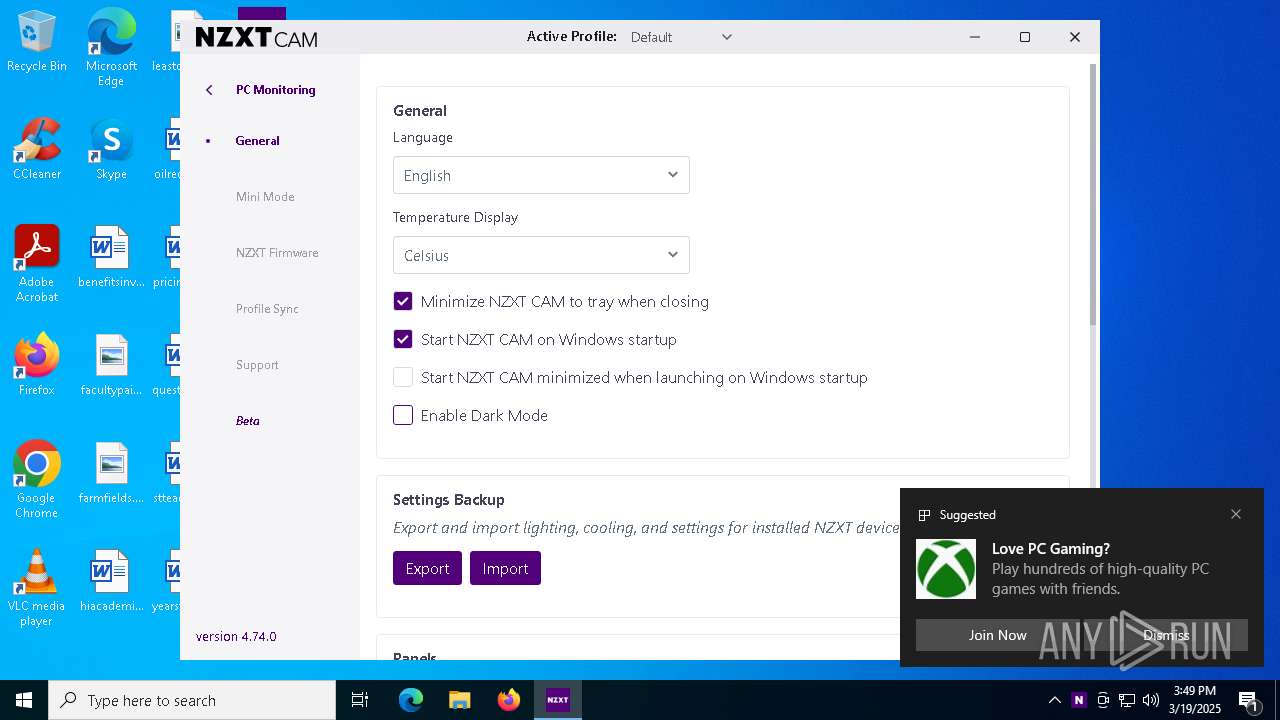Open the facultypai image file icon
This screenshot has width=1280, height=720.
coord(111,365)
